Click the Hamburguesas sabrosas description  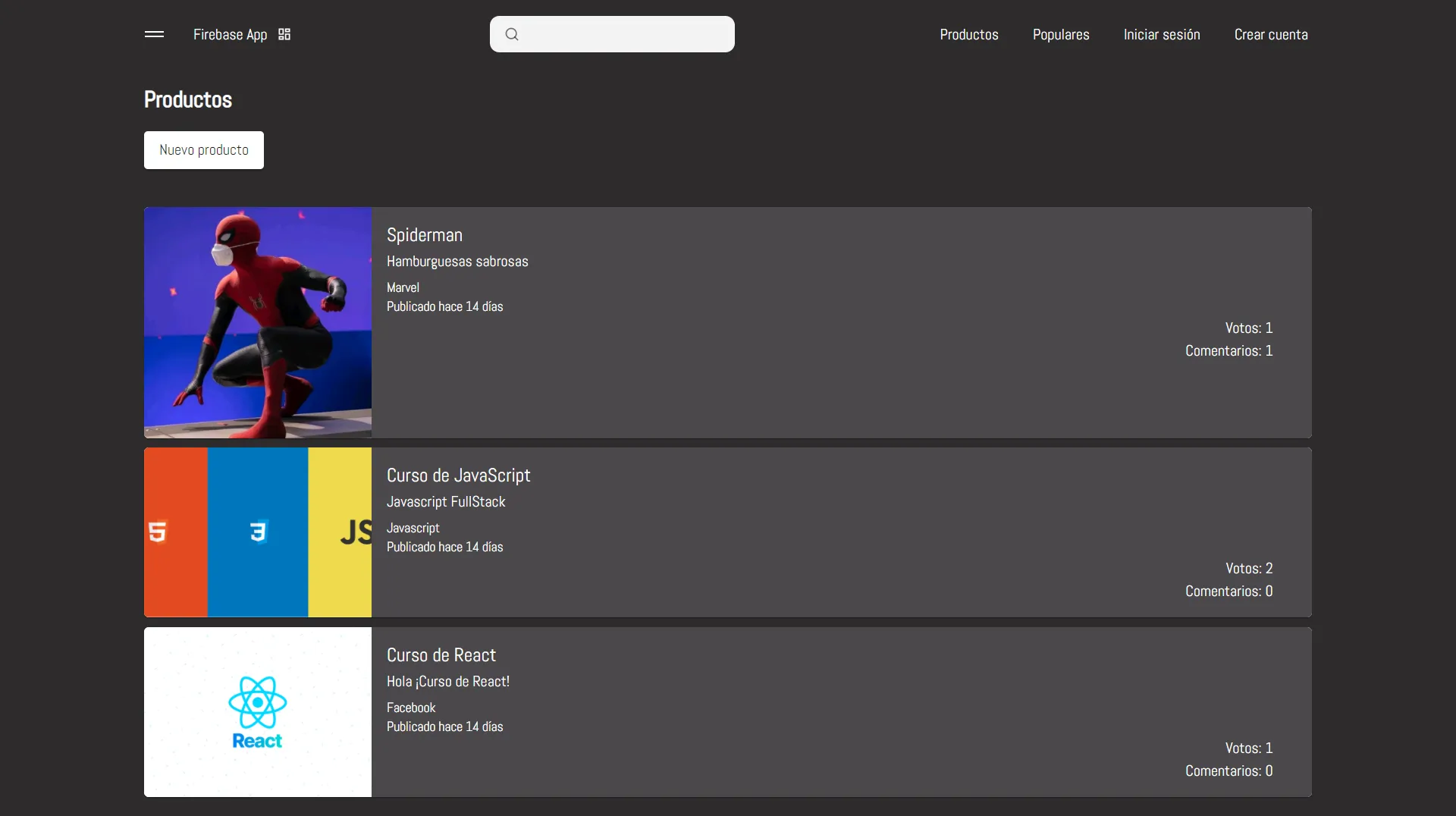[x=457, y=261]
